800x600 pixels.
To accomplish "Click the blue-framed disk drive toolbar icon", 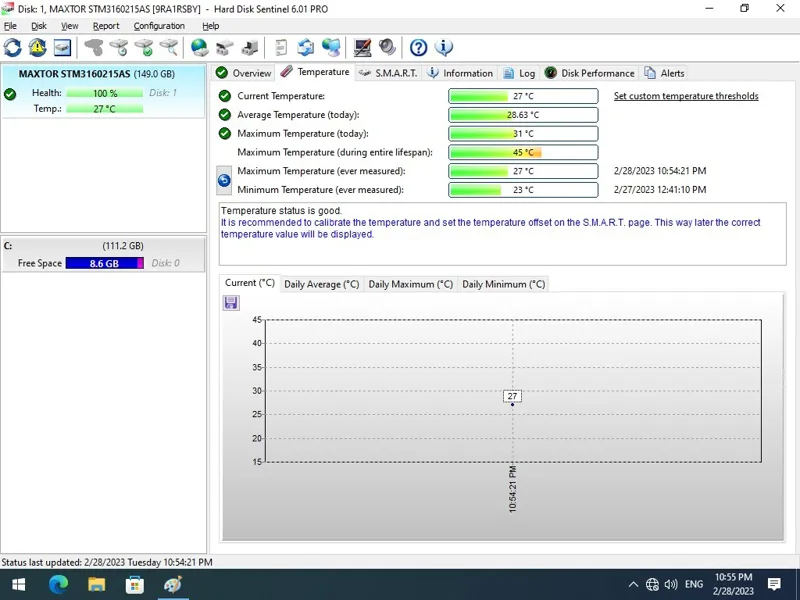I will 62,47.
